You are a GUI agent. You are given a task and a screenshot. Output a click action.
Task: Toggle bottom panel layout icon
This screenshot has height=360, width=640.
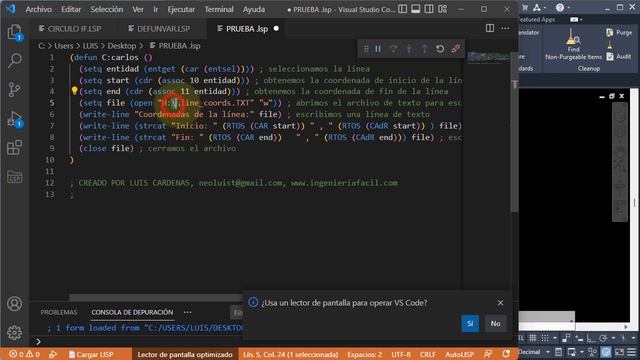coord(416,9)
